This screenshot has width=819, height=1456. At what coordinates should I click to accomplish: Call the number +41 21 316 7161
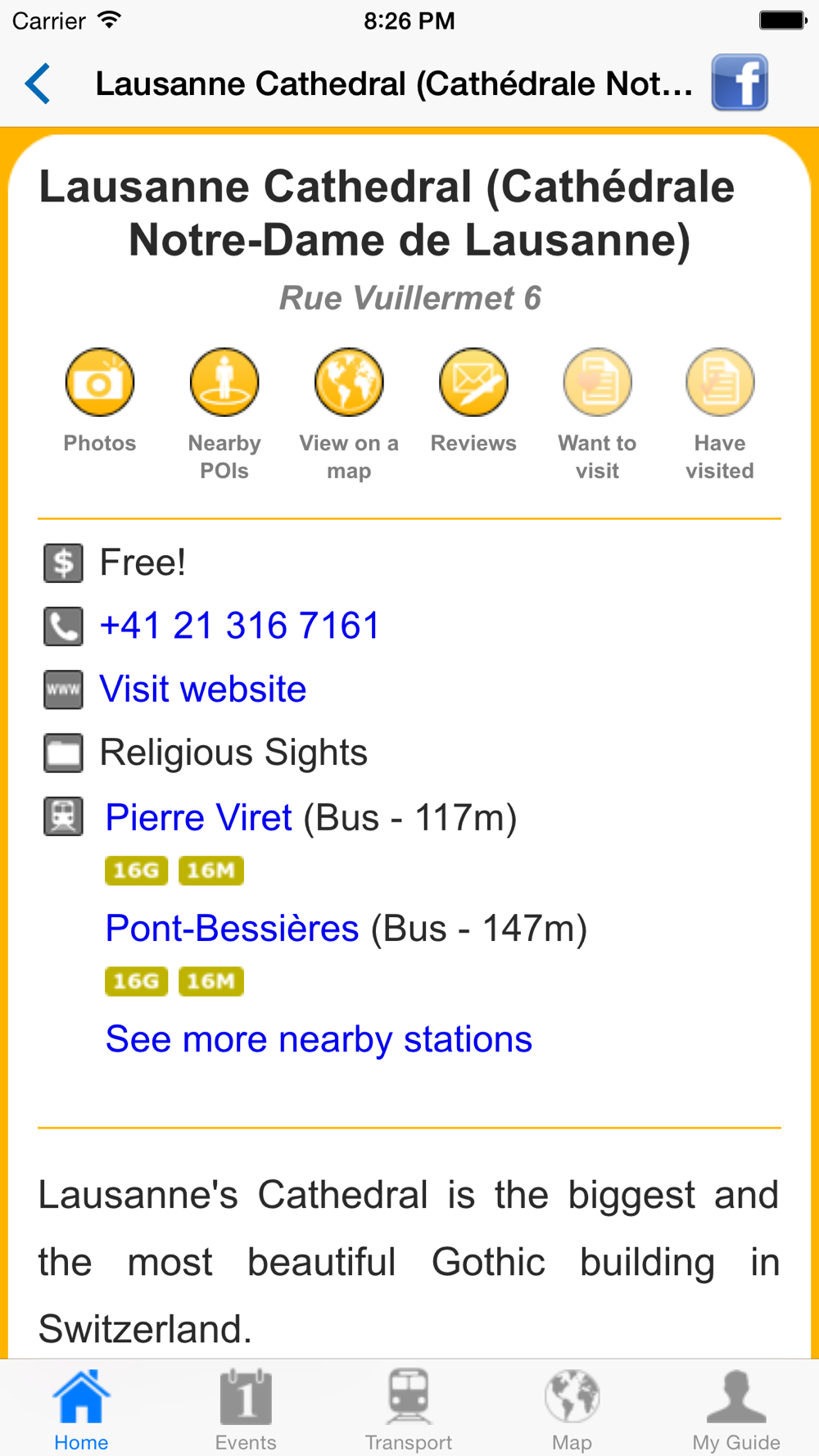240,626
